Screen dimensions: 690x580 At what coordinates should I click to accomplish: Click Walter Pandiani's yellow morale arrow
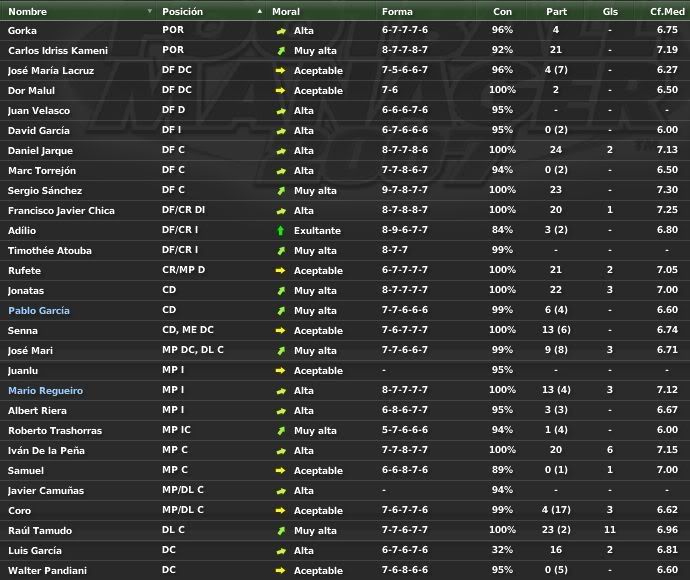pos(280,571)
